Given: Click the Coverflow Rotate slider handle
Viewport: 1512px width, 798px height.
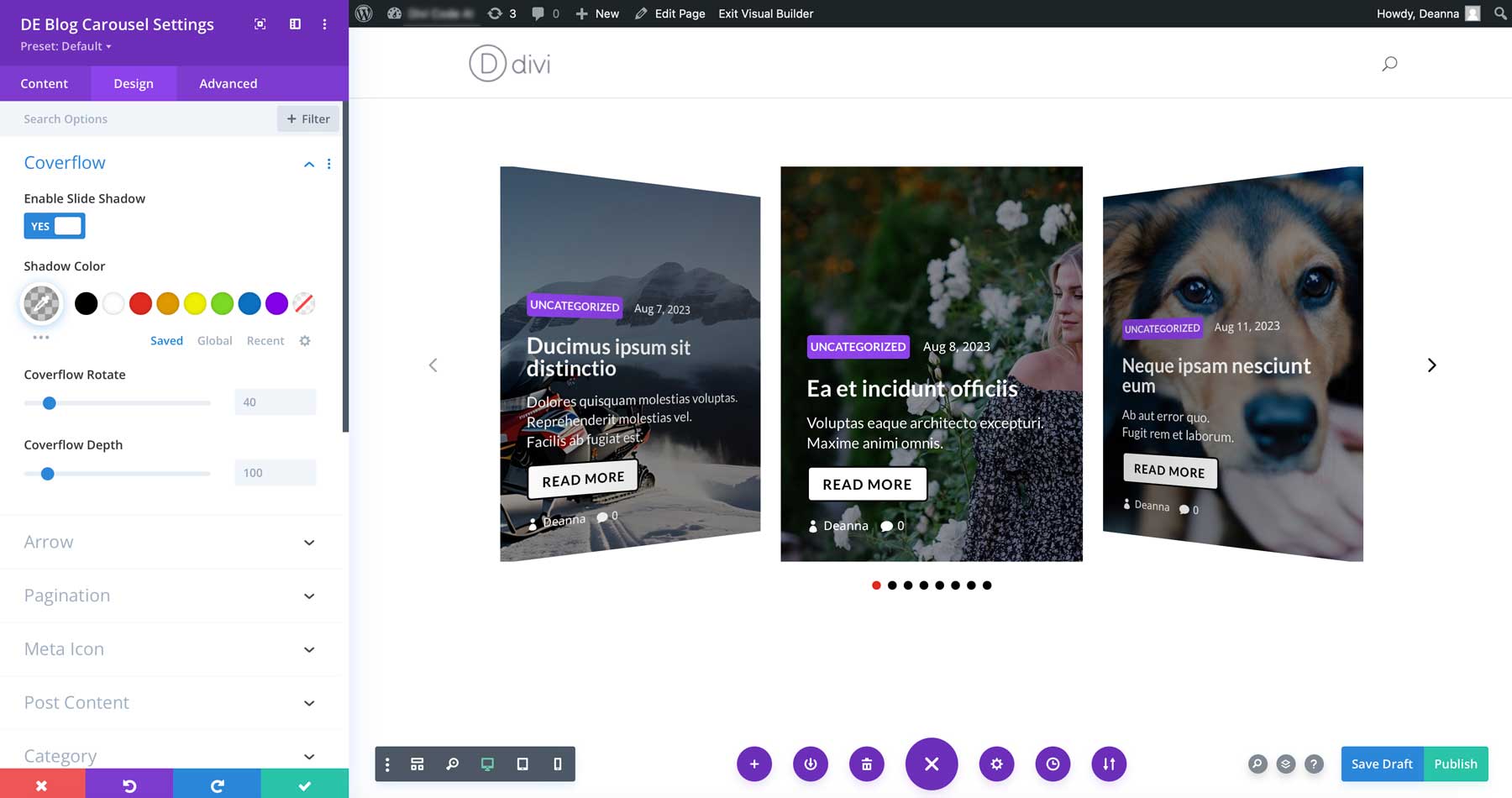Looking at the screenshot, I should pyautogui.click(x=50, y=403).
